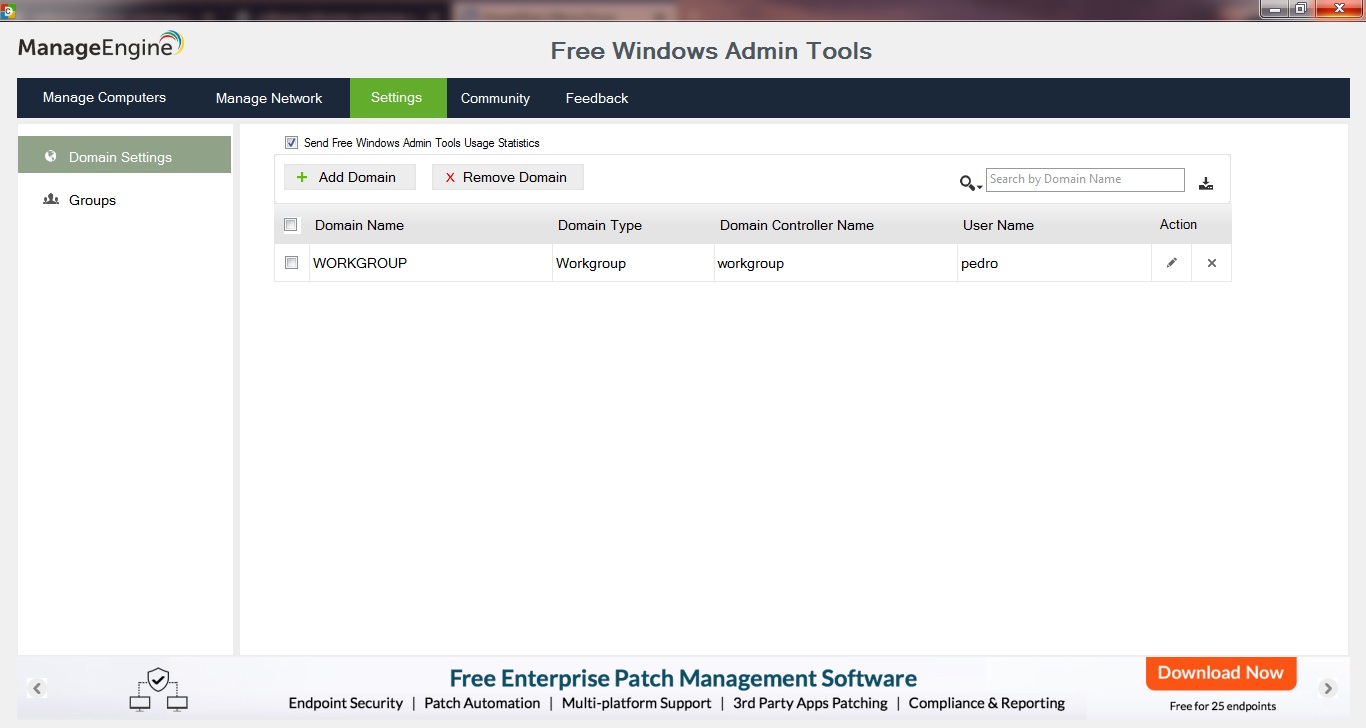Click the edit pencil icon for WORKGROUP

pyautogui.click(x=1171, y=263)
